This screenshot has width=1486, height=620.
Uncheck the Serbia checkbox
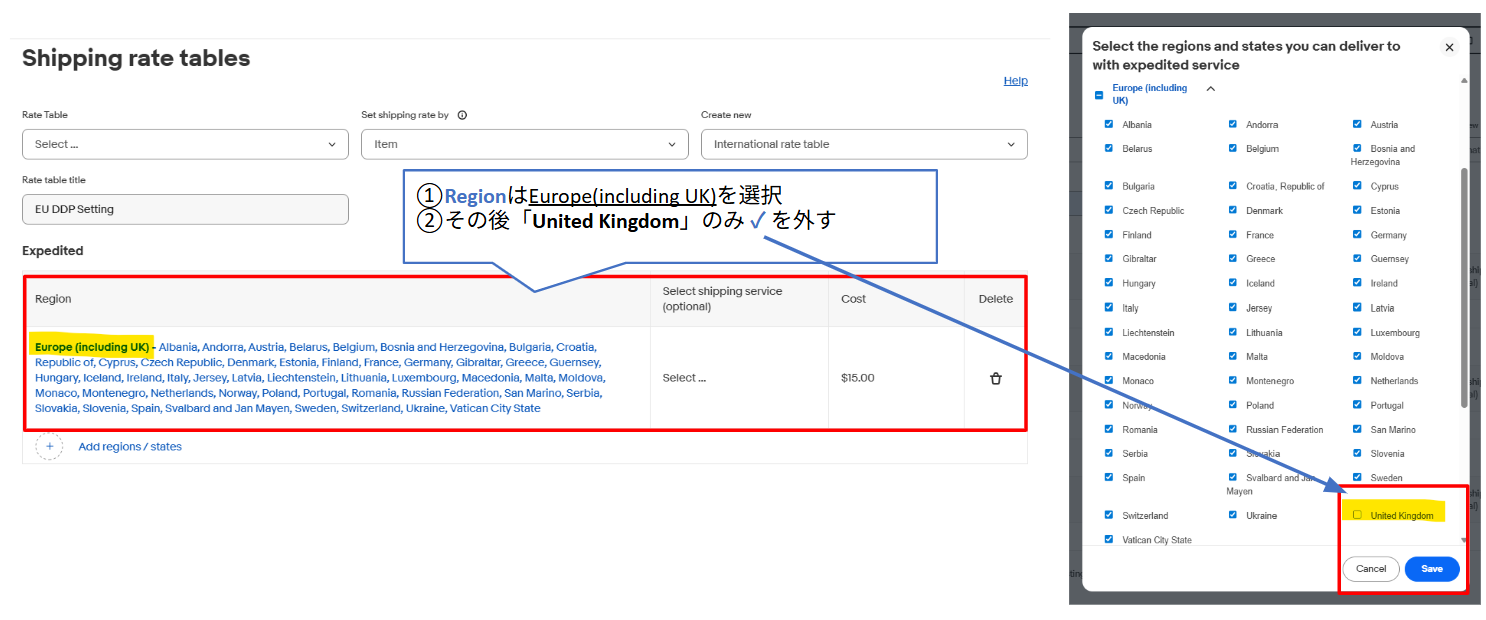click(1108, 453)
